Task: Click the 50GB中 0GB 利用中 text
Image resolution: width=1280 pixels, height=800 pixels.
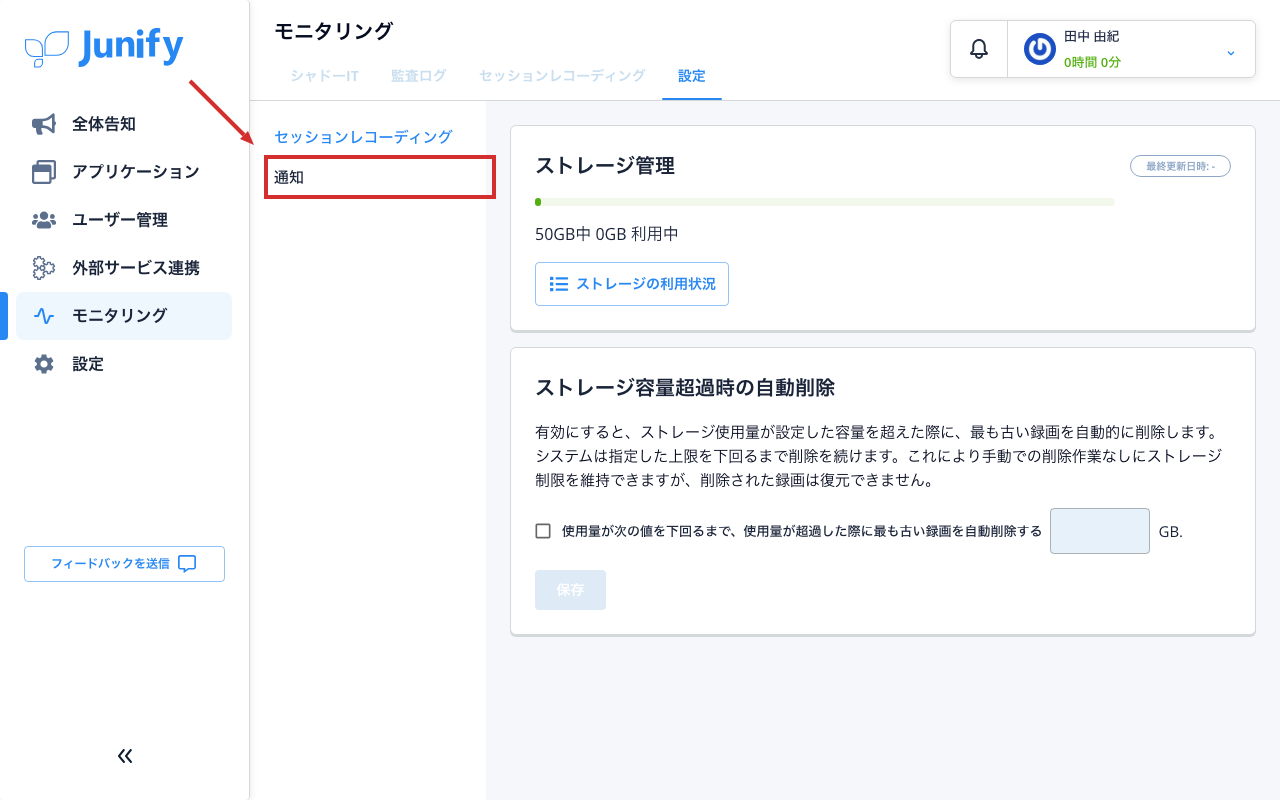Action: (x=607, y=234)
